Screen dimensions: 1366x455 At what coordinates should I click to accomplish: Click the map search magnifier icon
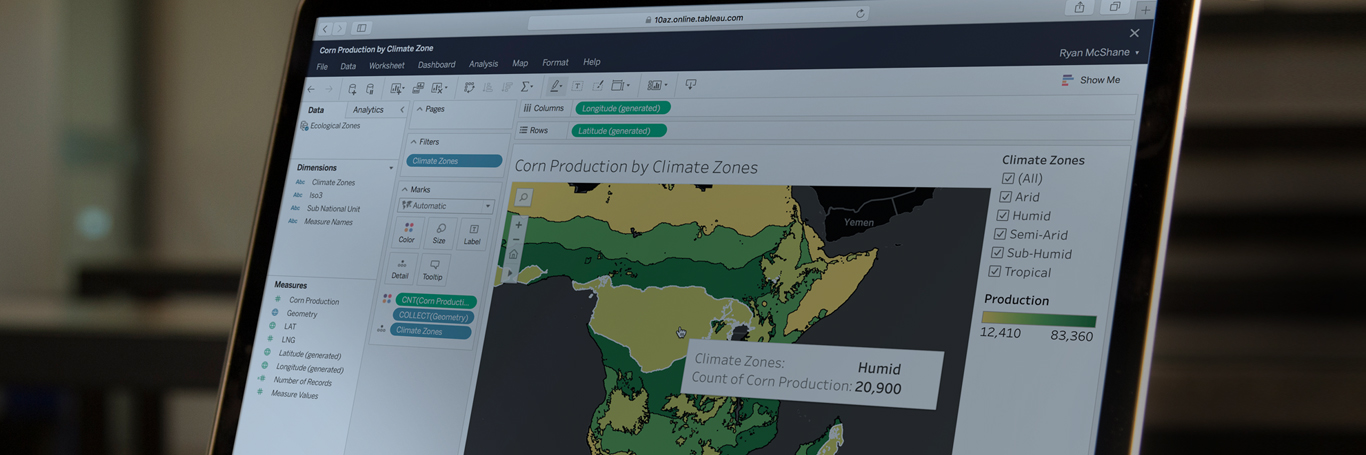(523, 198)
